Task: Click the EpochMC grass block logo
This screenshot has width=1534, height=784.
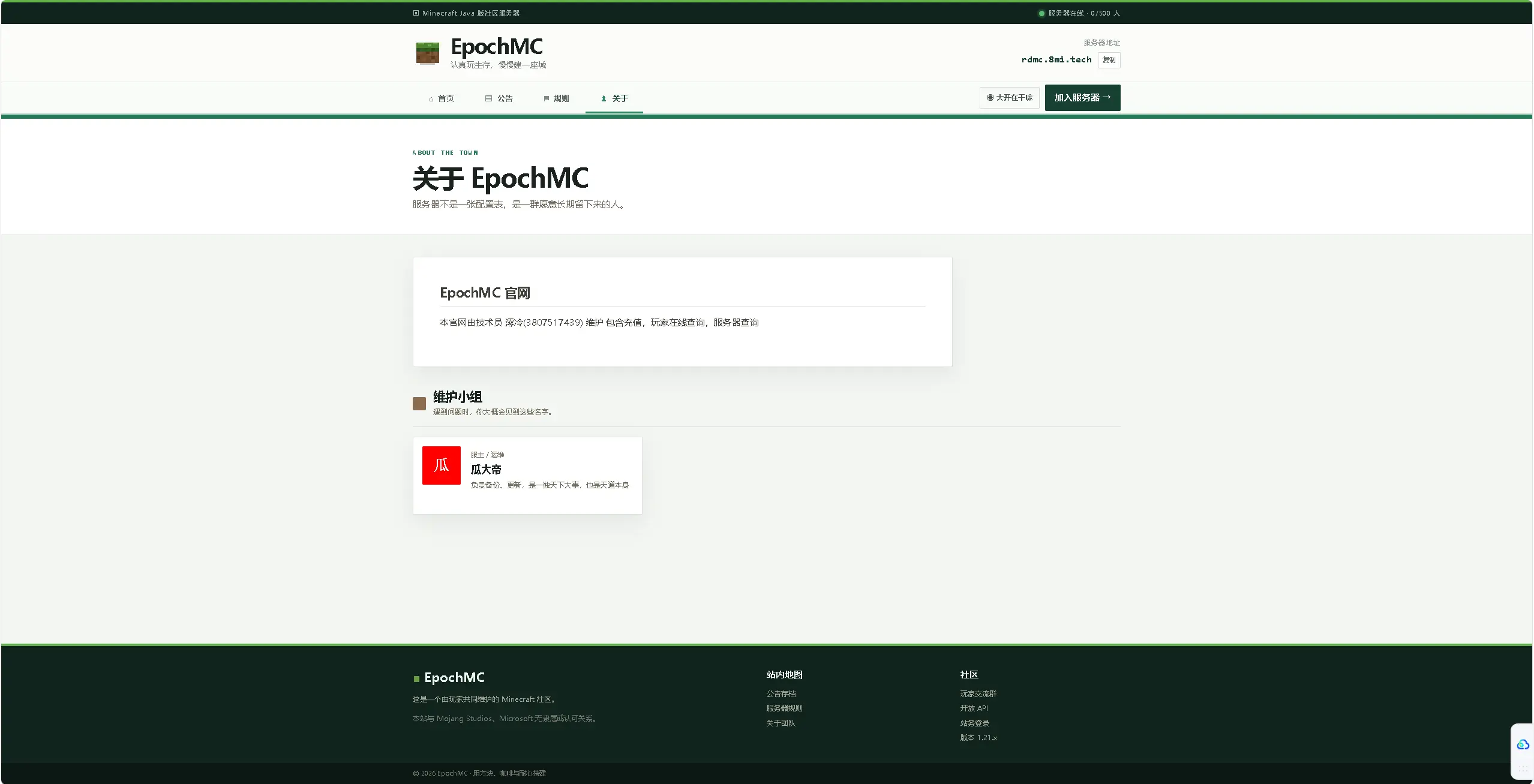Action: [x=427, y=53]
